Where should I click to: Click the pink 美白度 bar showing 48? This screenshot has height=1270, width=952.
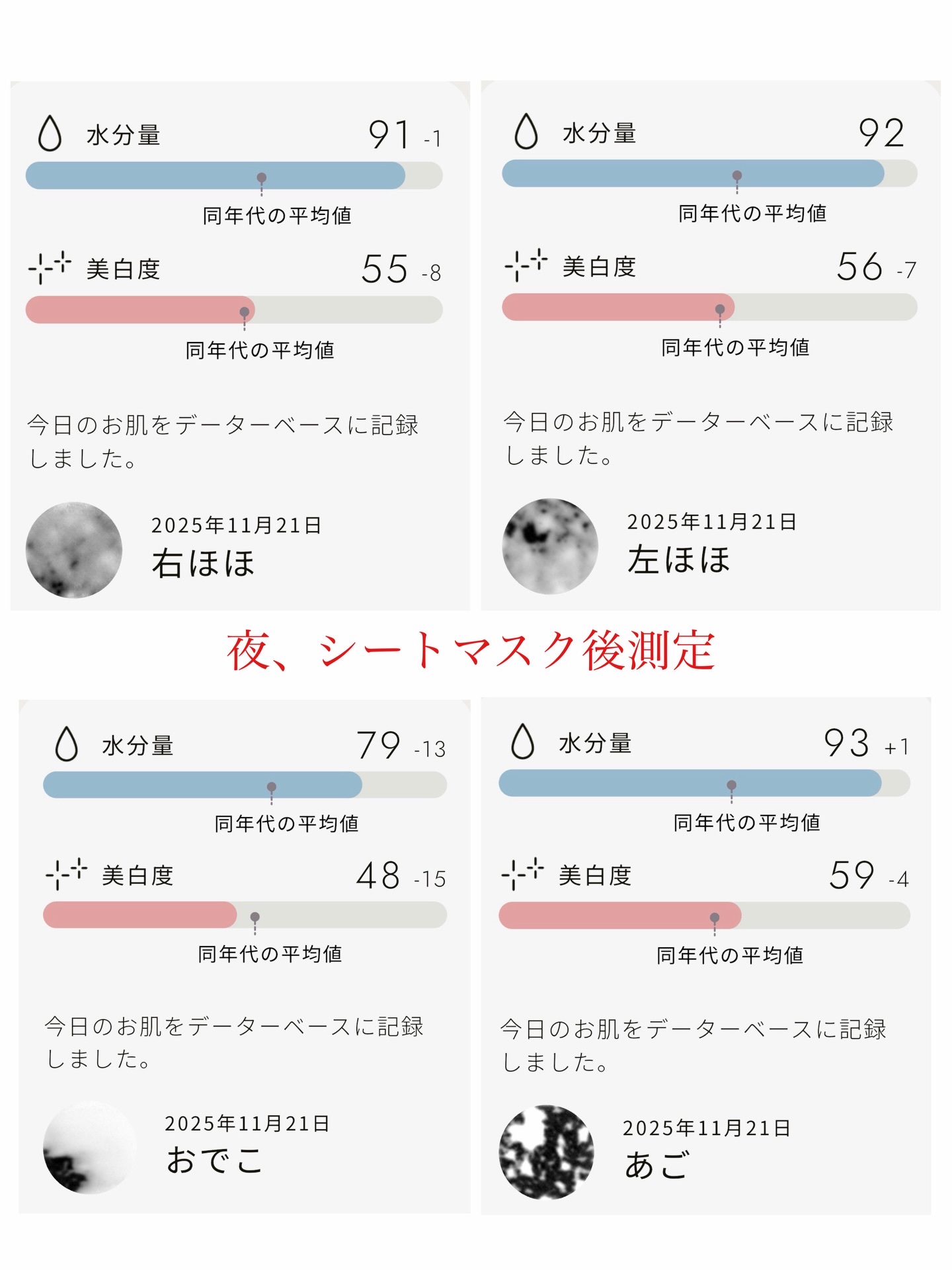click(x=139, y=915)
